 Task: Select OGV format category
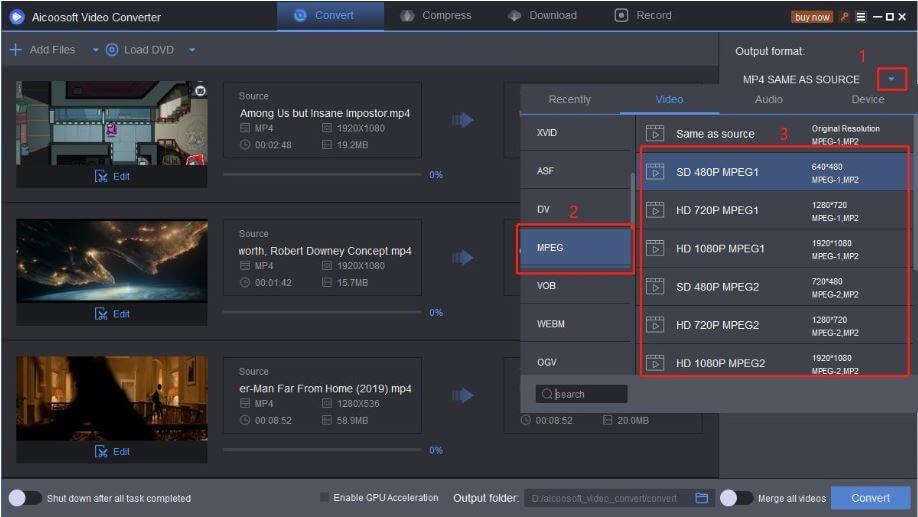click(x=575, y=362)
